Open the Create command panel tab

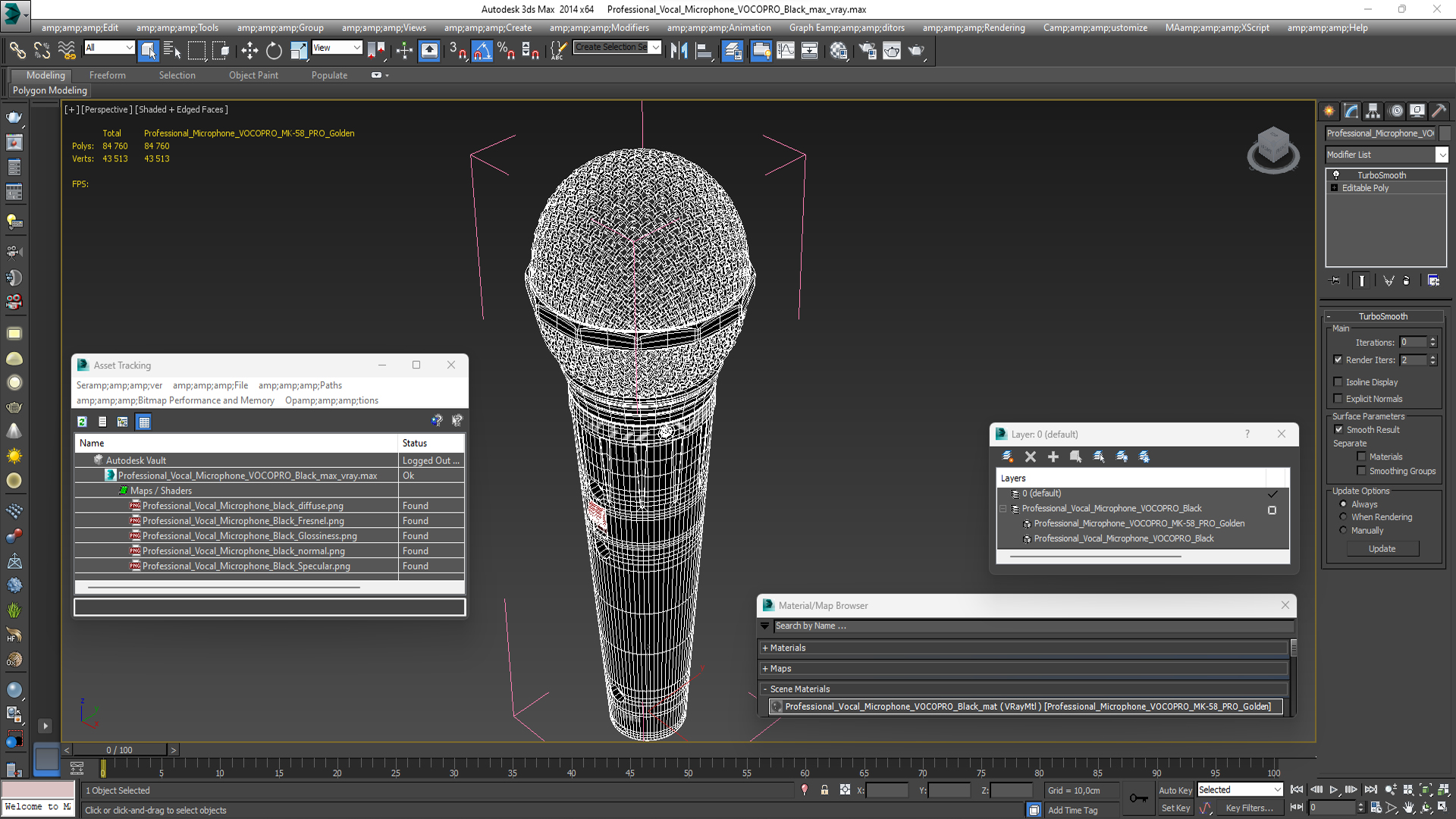(x=1329, y=111)
